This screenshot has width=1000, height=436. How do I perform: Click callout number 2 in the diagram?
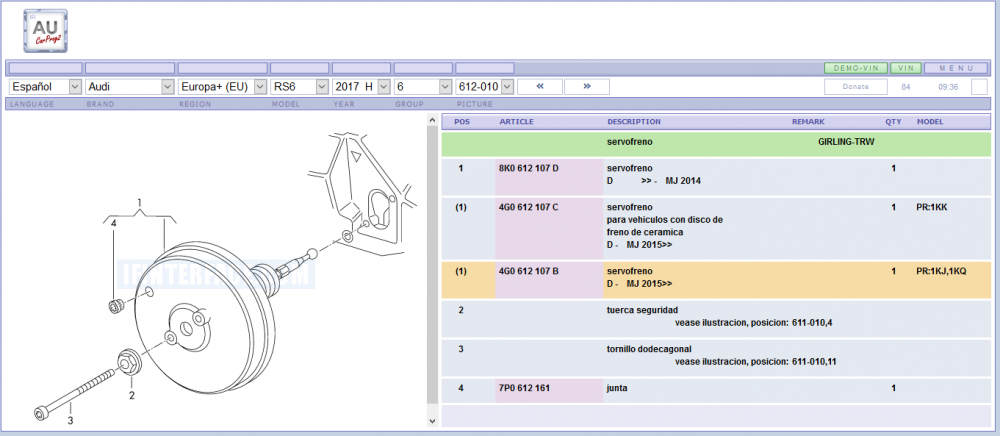point(132,395)
